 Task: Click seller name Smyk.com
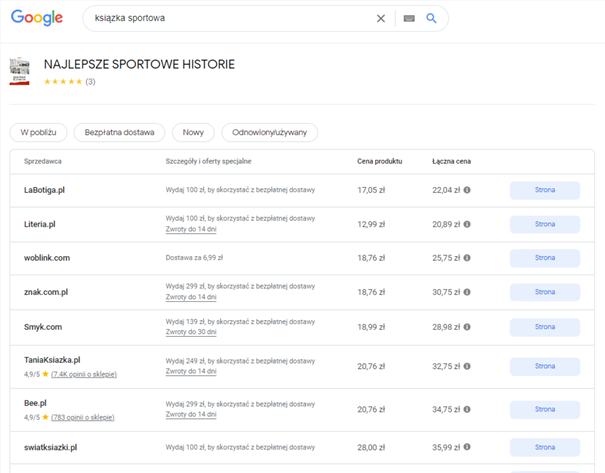point(43,327)
